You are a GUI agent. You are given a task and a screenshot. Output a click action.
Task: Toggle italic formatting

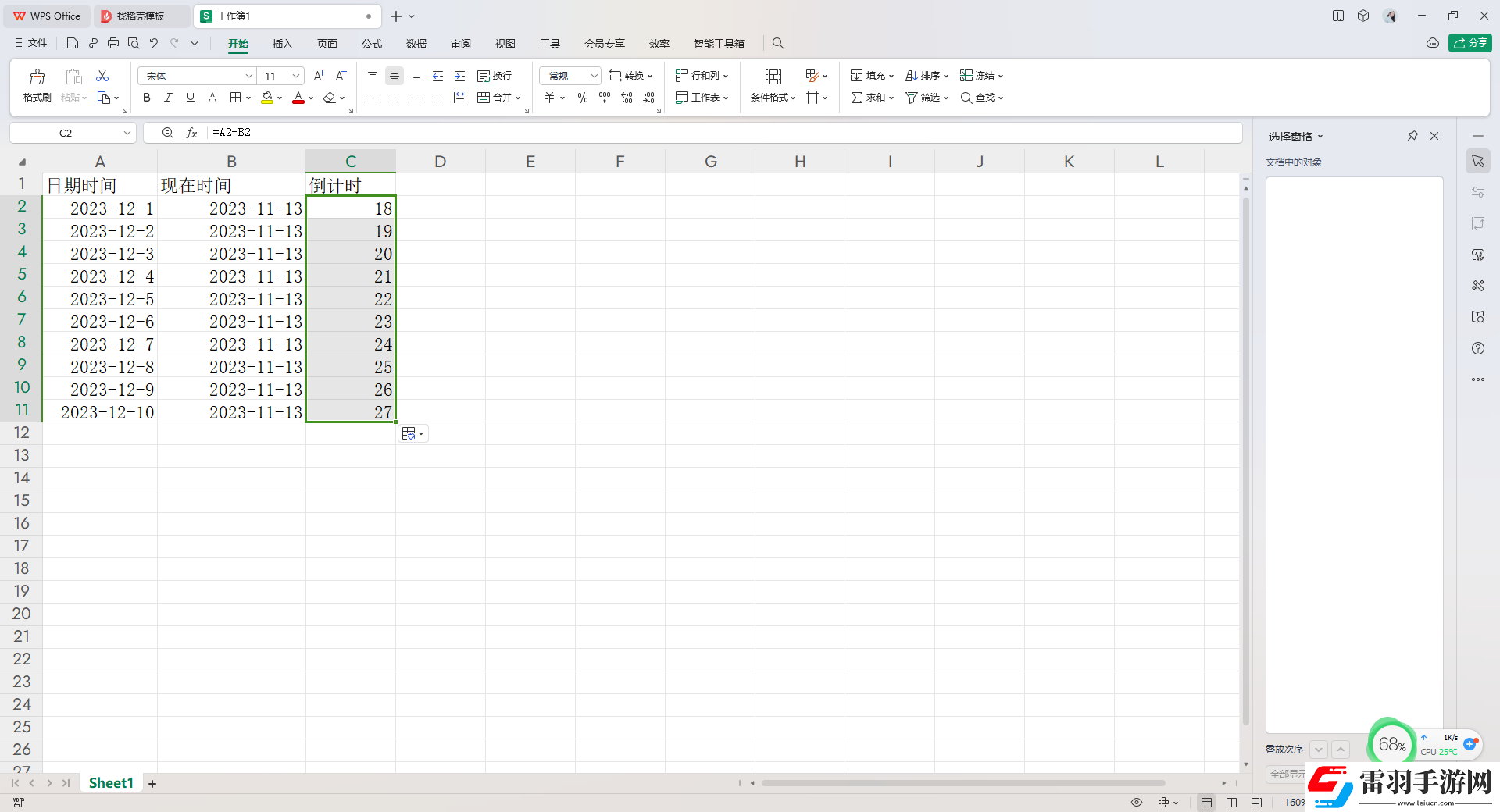coord(168,98)
